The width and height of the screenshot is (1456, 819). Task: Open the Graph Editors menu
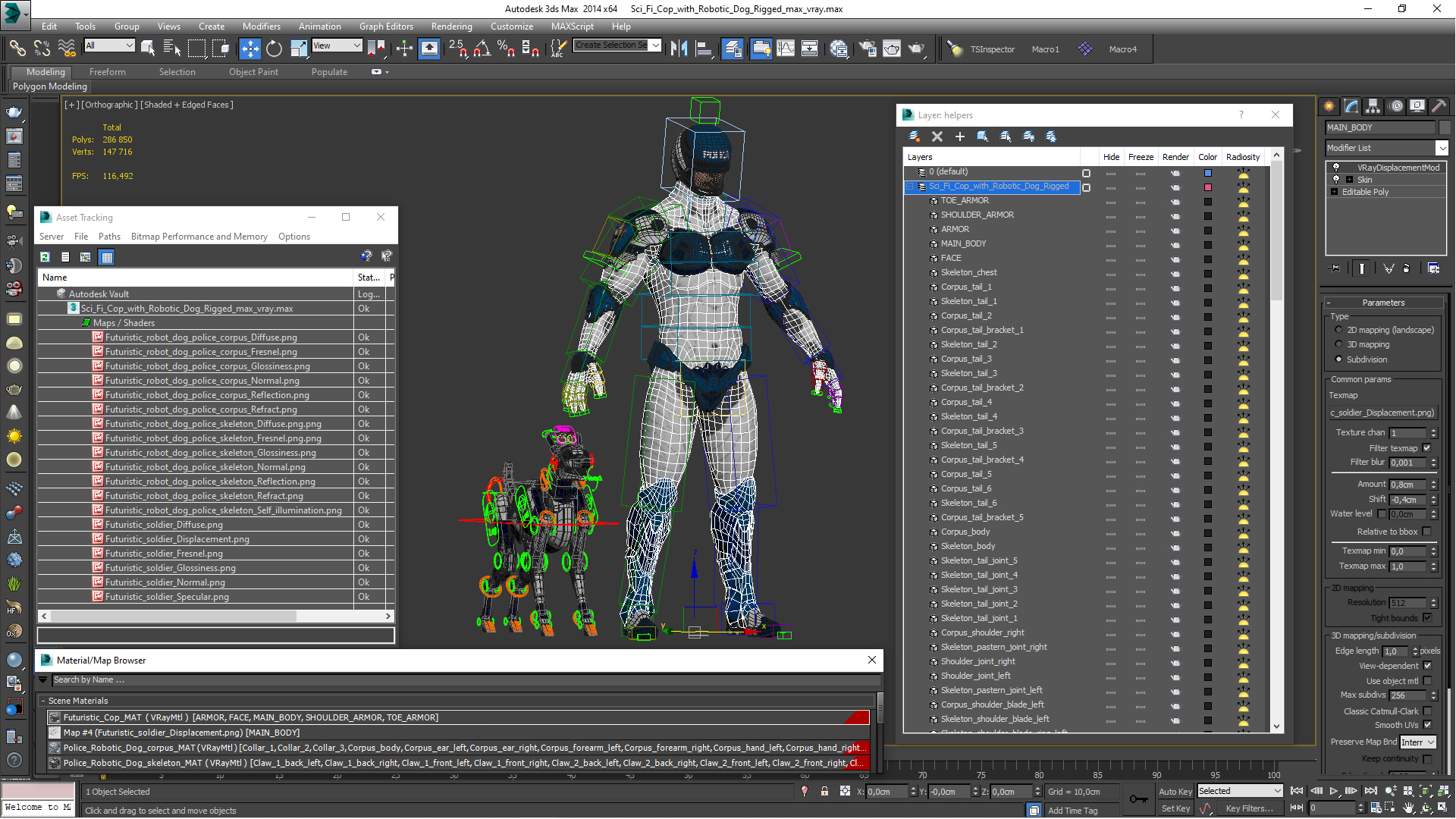point(386,27)
